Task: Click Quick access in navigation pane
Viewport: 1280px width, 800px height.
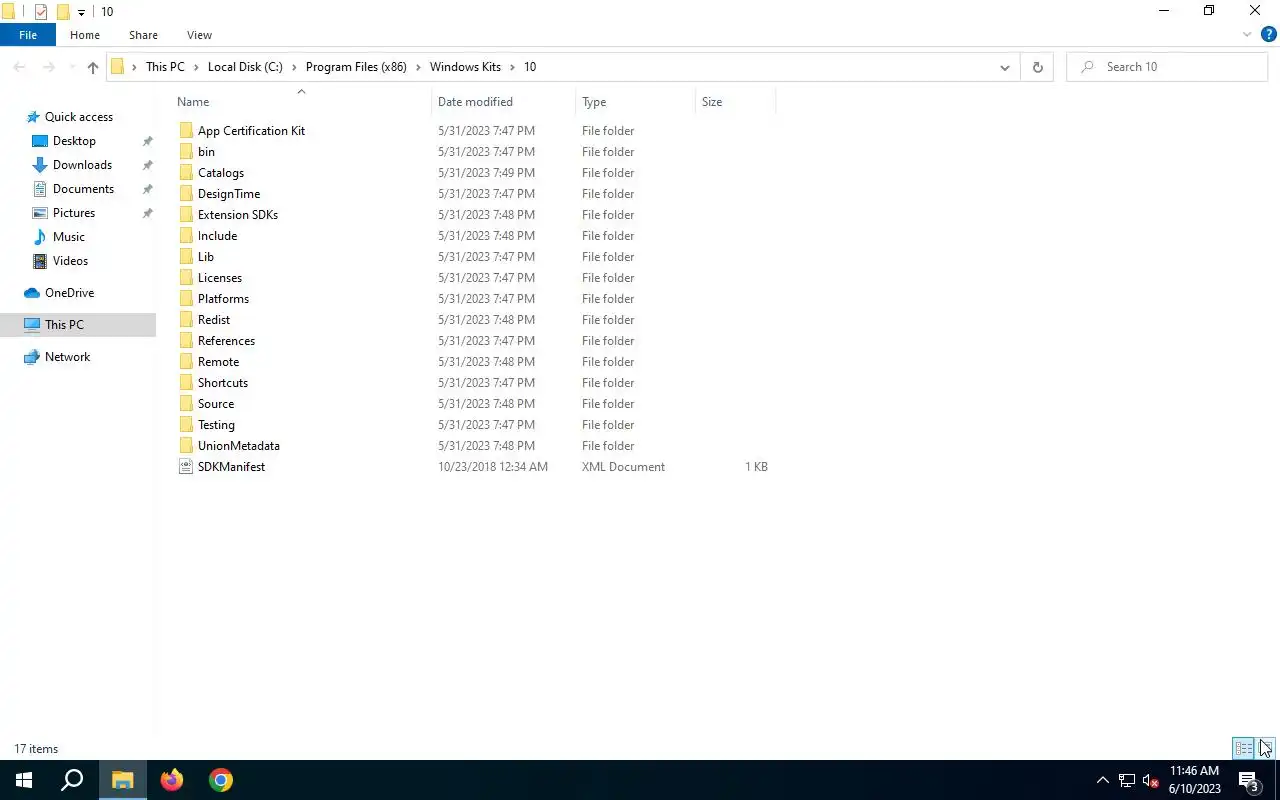Action: click(78, 117)
